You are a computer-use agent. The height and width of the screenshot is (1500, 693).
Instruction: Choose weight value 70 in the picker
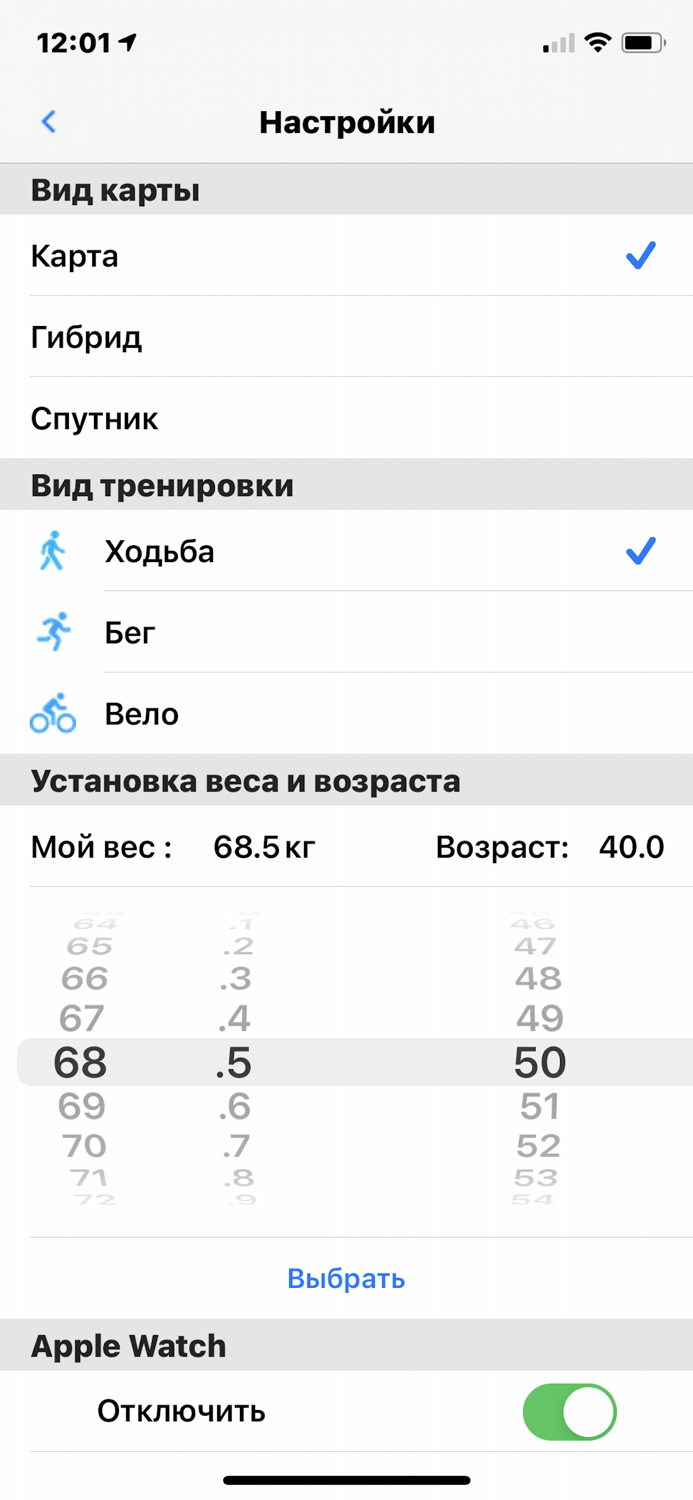84,1146
